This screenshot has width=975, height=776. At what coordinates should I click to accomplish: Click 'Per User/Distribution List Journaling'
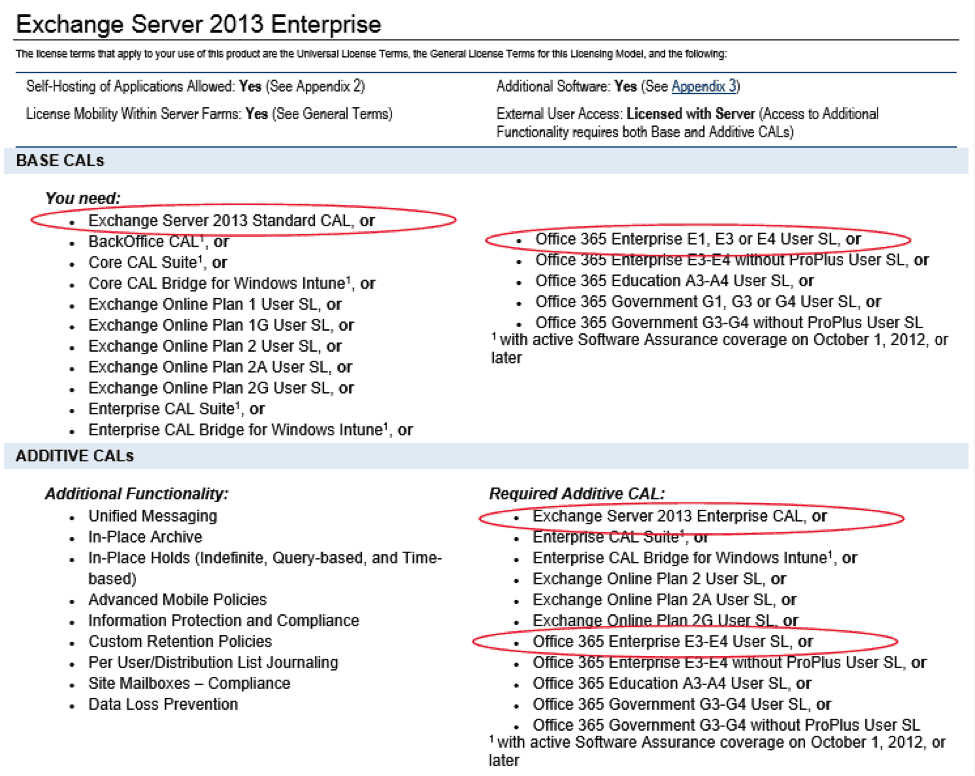click(x=213, y=663)
